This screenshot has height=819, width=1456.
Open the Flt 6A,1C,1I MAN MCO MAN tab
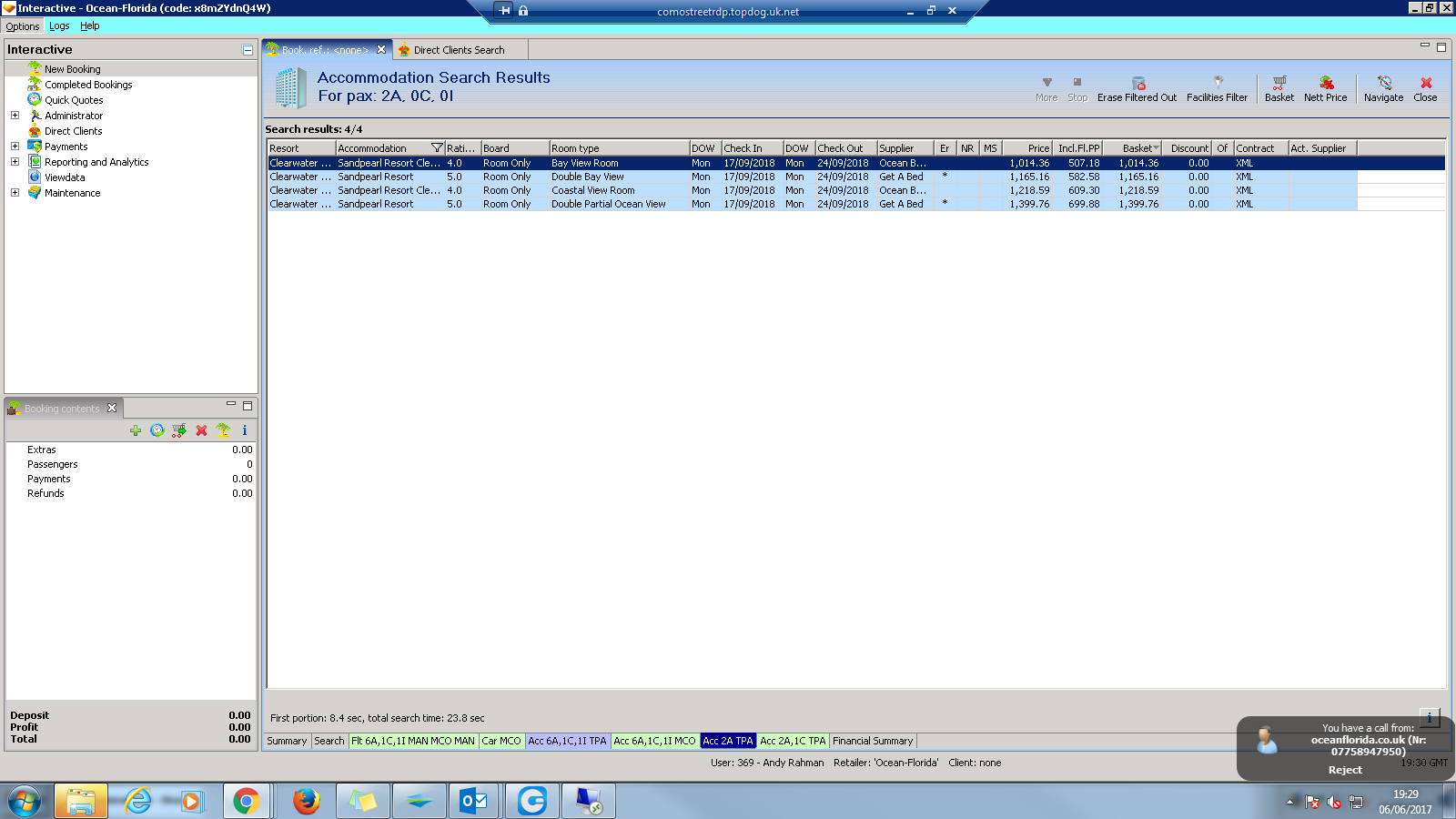(x=413, y=741)
